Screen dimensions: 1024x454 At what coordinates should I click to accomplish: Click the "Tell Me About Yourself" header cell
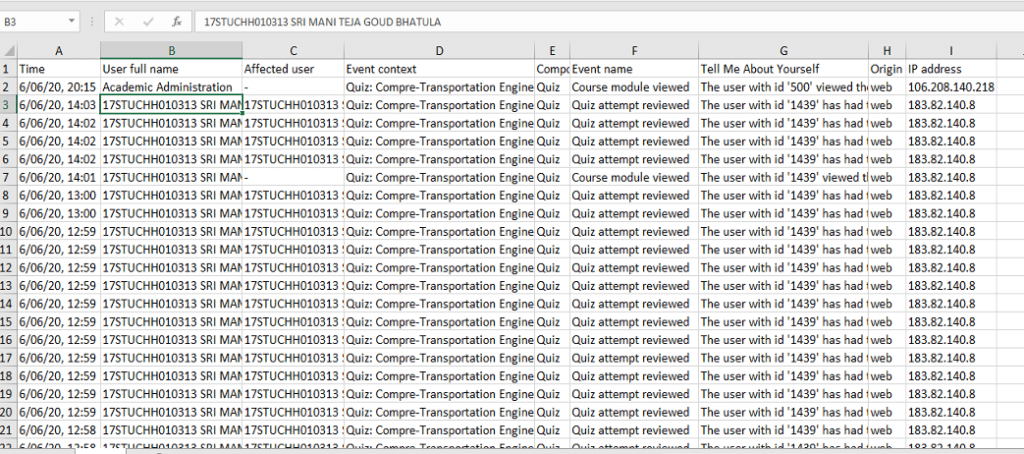(782, 69)
